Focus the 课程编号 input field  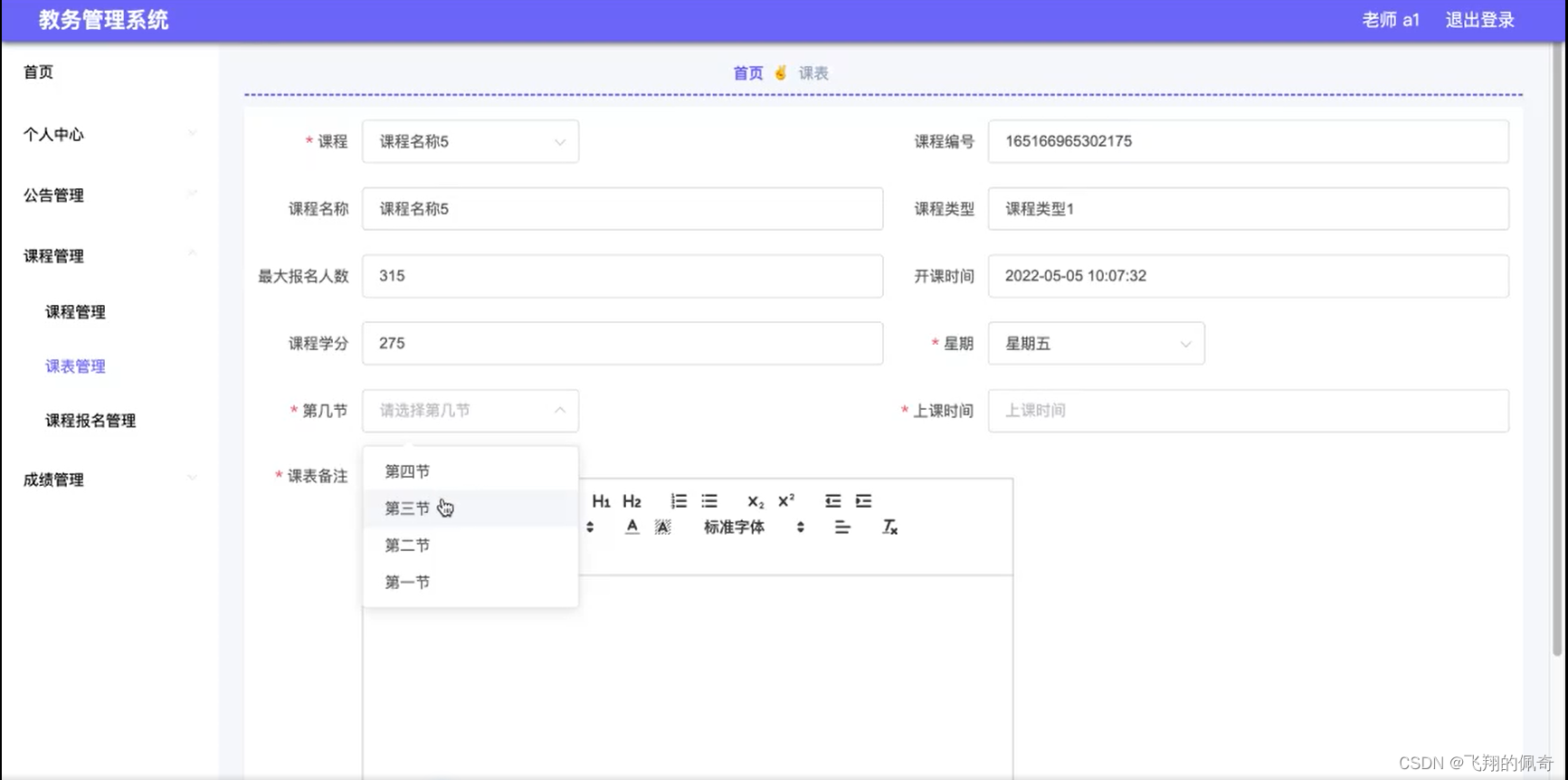tap(1249, 142)
